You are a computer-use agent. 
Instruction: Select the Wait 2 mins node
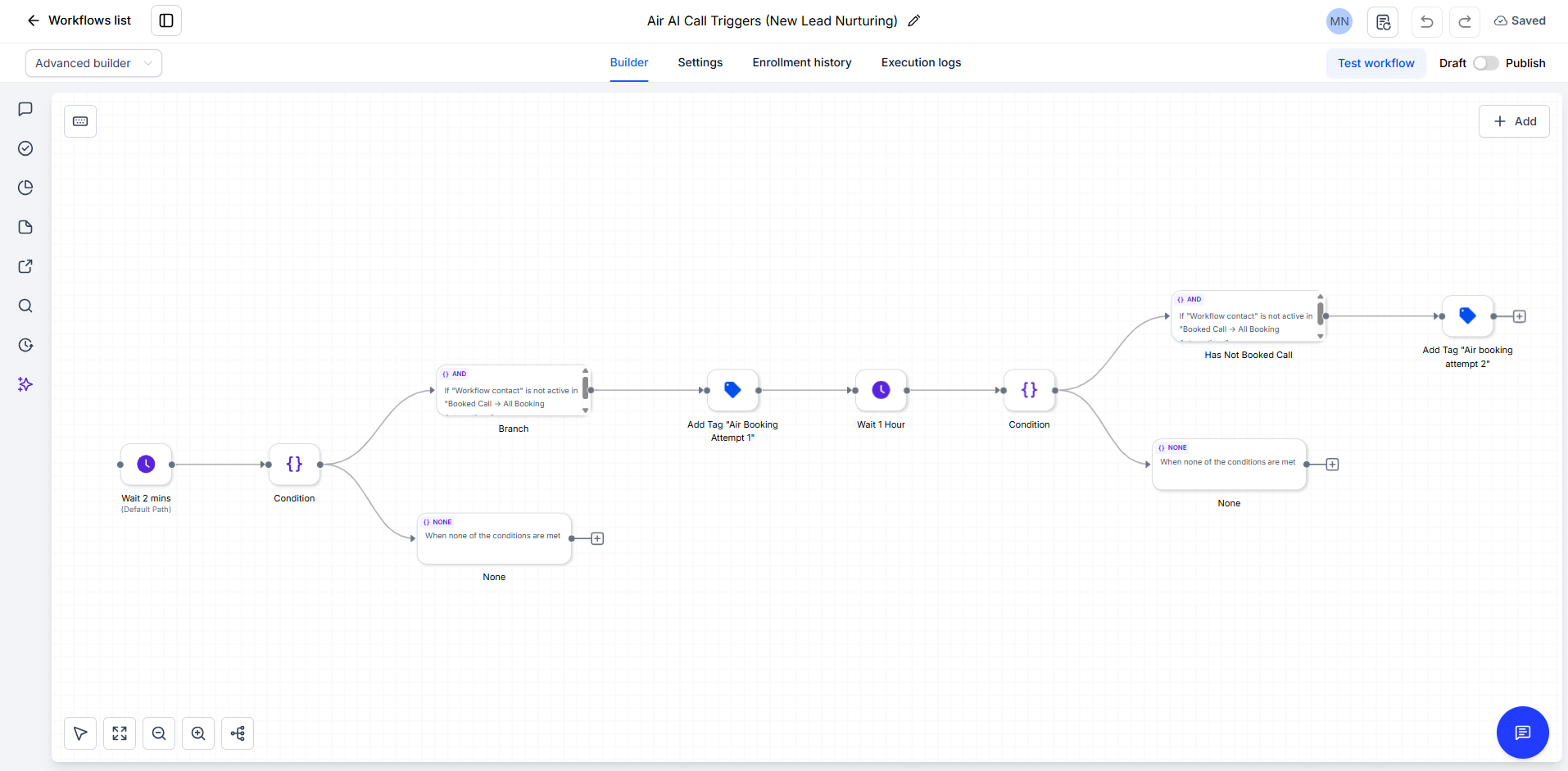pyautogui.click(x=146, y=465)
